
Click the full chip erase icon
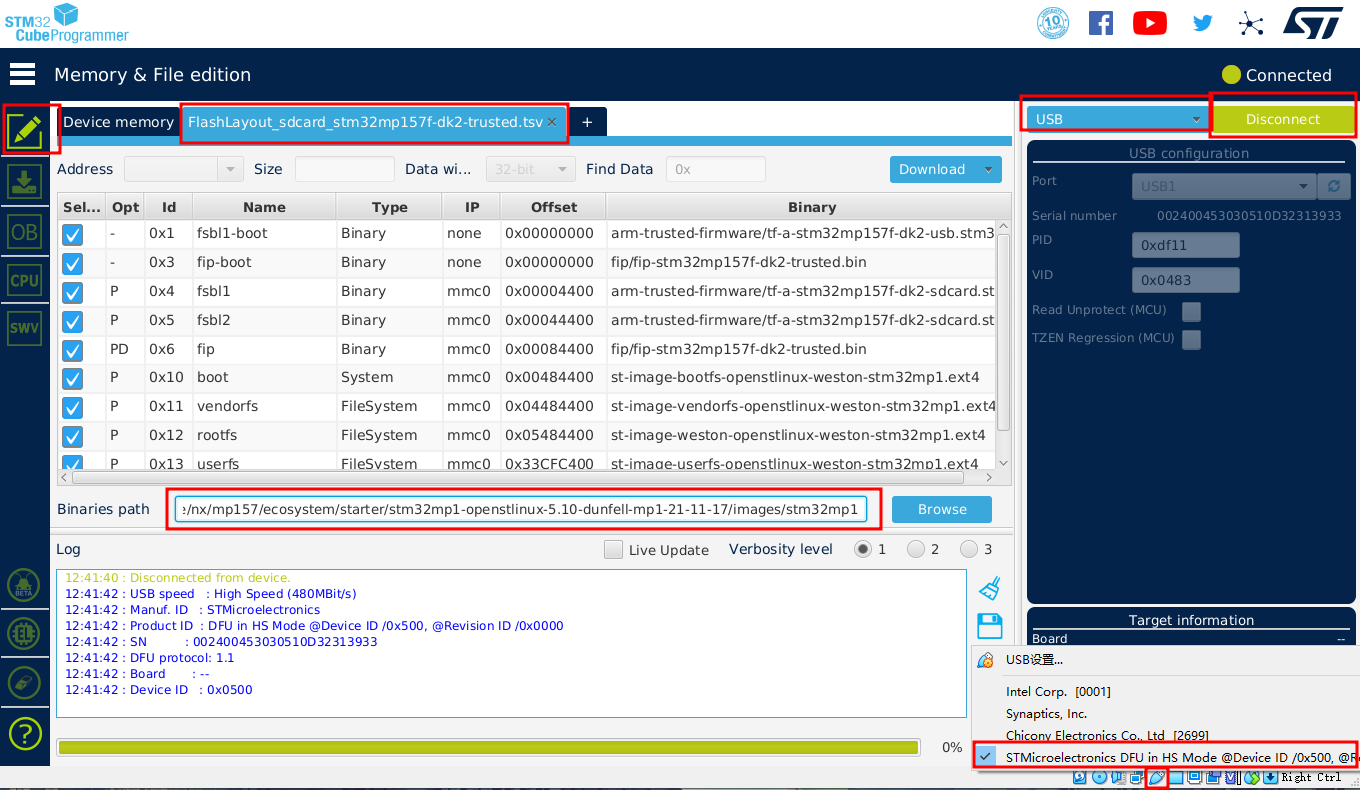point(24,683)
